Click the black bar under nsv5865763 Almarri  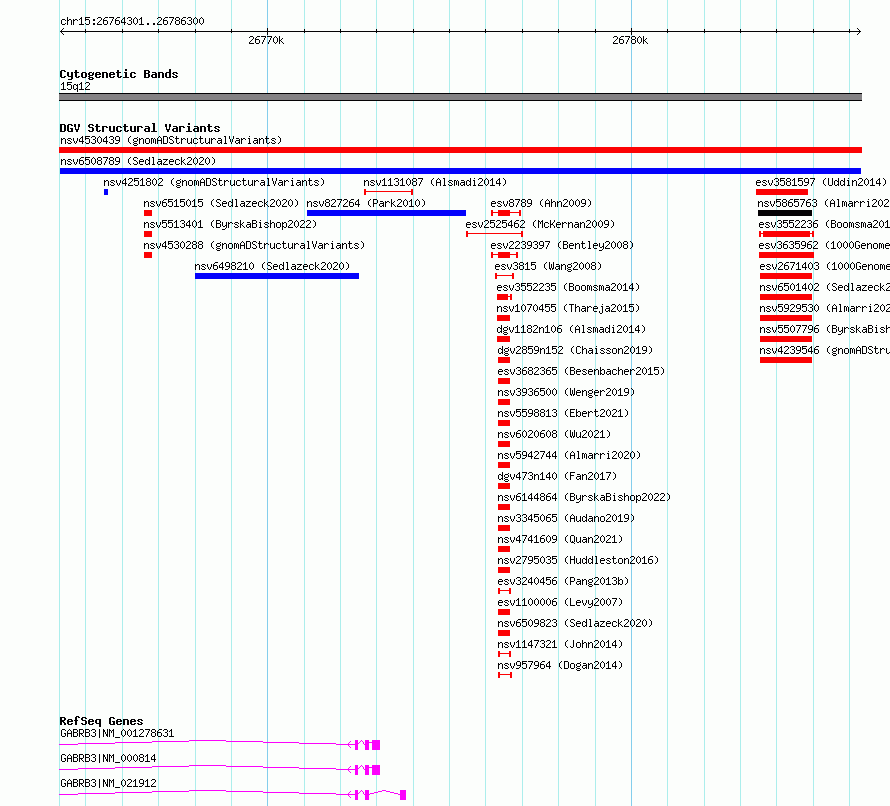(785, 213)
